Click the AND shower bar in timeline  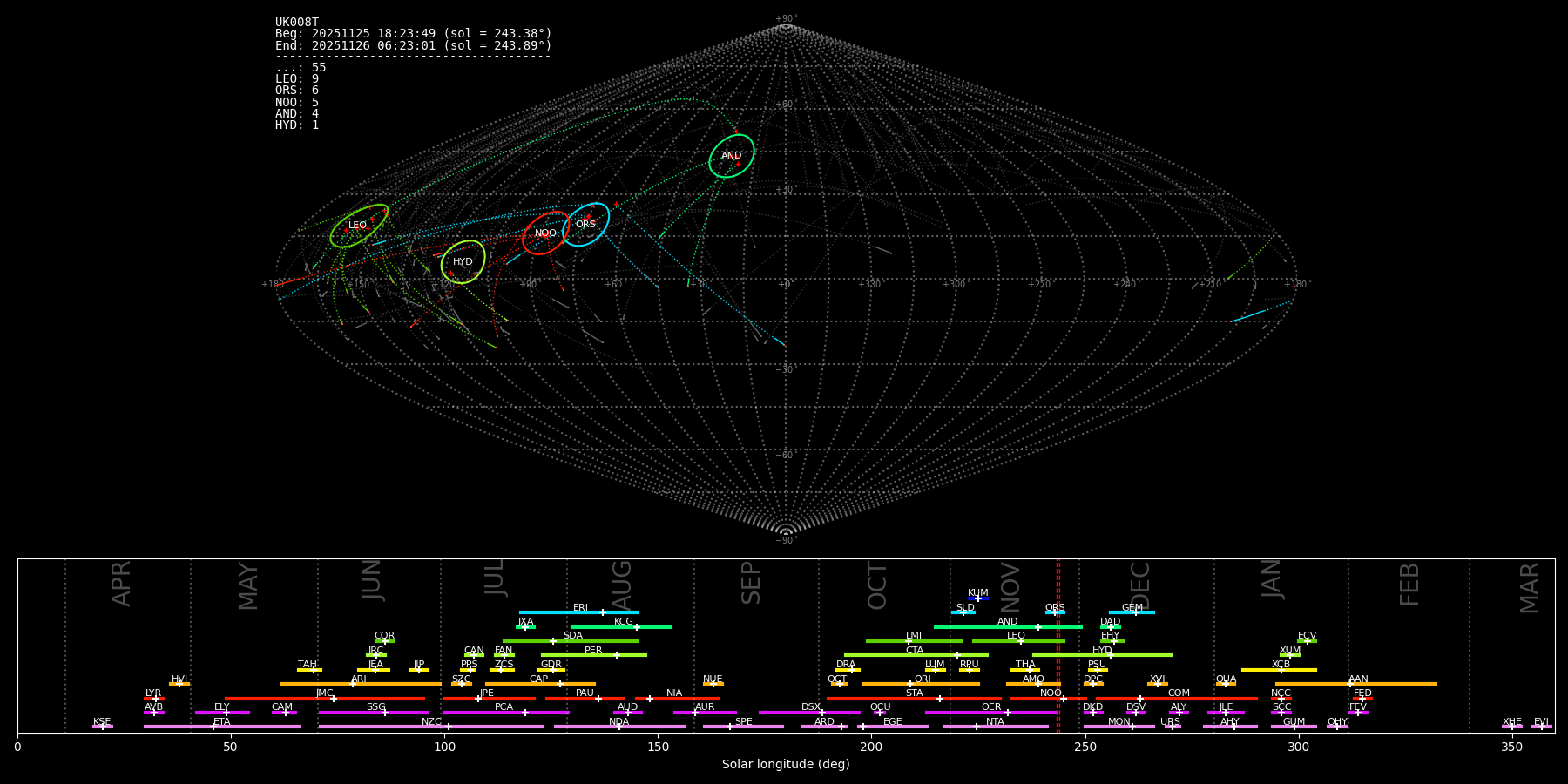click(1008, 626)
